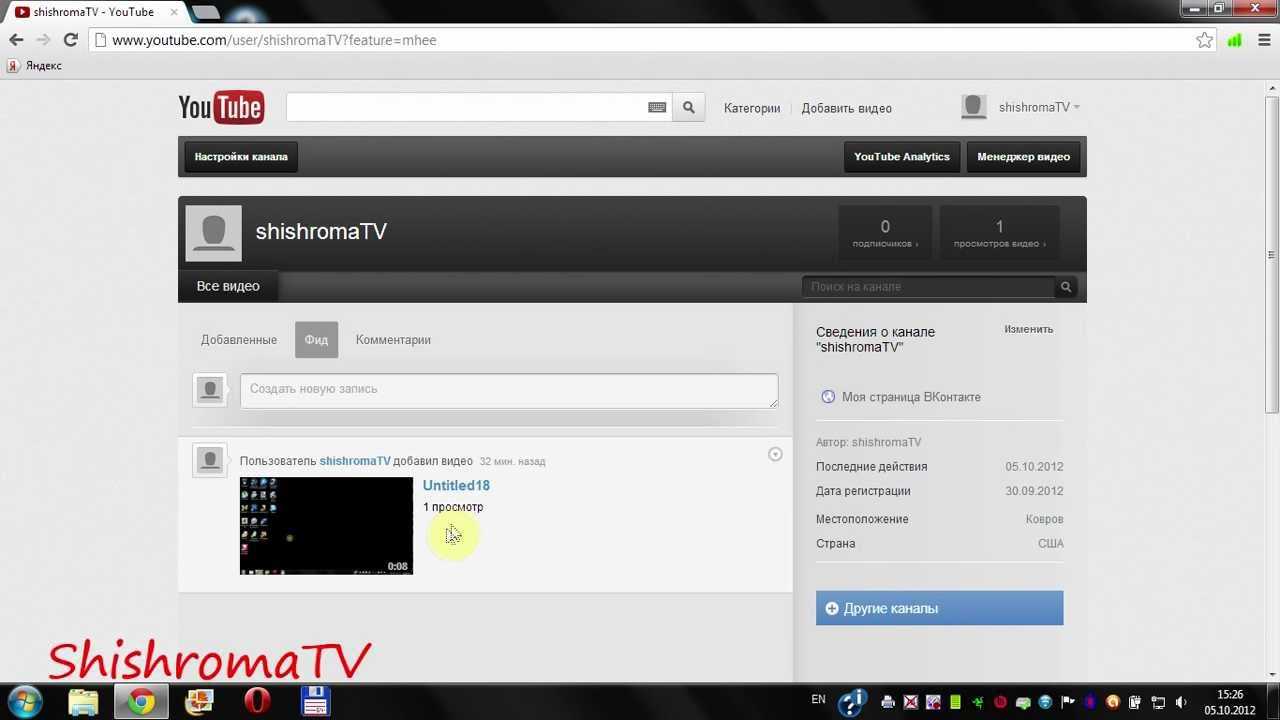Viewport: 1280px width, 720px height.
Task: Click the Untitled18 video thumbnail
Action: [x=326, y=526]
